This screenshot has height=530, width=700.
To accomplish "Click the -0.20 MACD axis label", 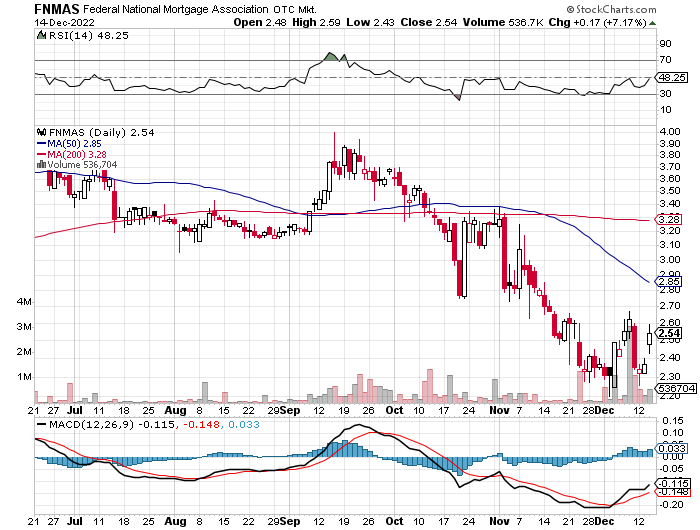I will coord(671,505).
